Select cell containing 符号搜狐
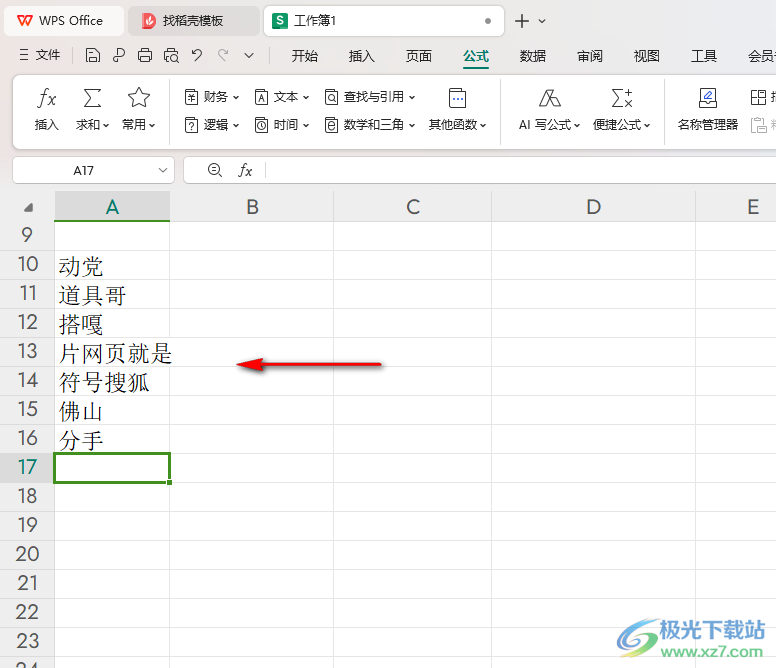The height and width of the screenshot is (668, 776). [x=112, y=381]
